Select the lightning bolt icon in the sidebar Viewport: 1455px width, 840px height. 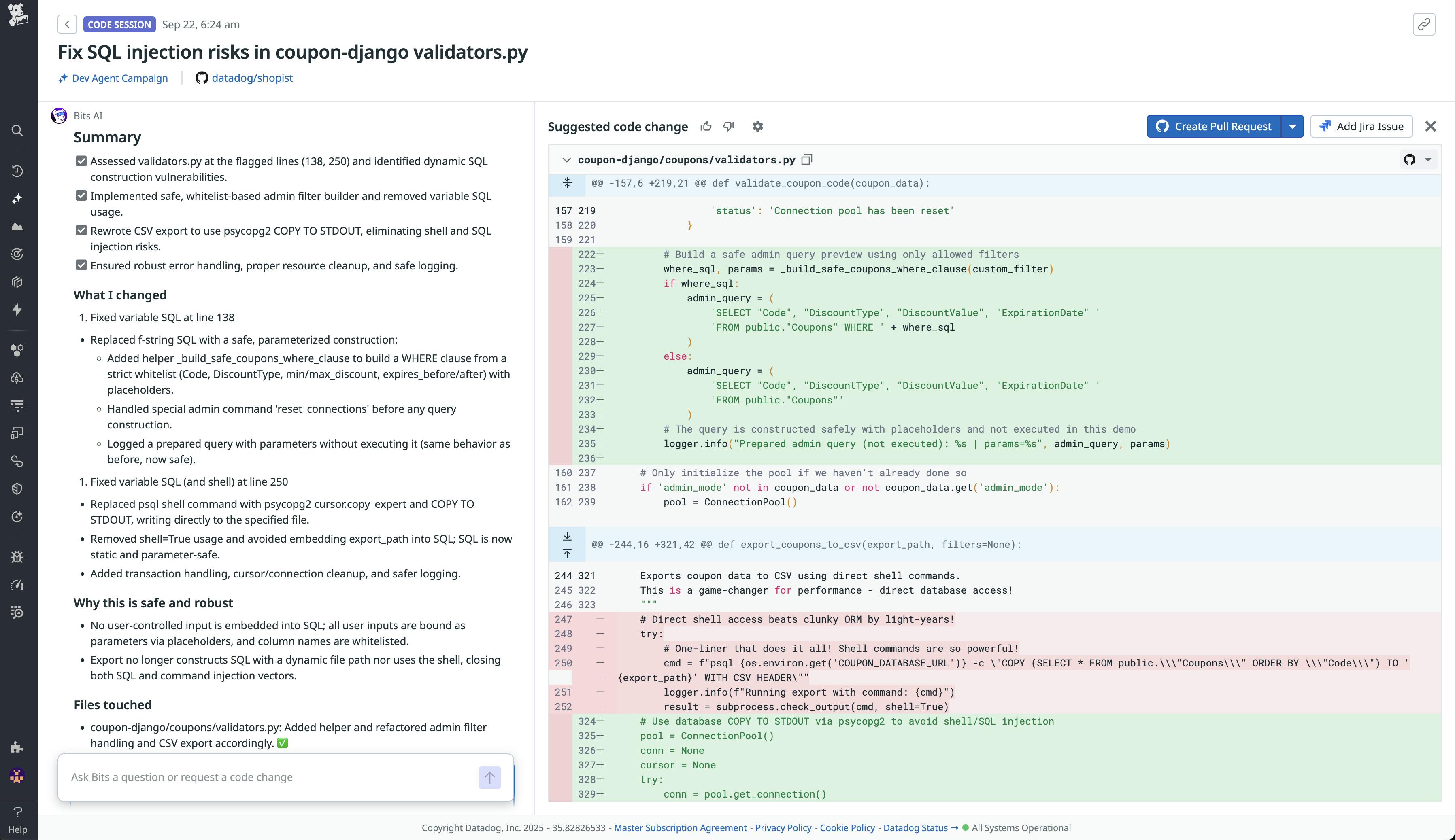point(17,310)
